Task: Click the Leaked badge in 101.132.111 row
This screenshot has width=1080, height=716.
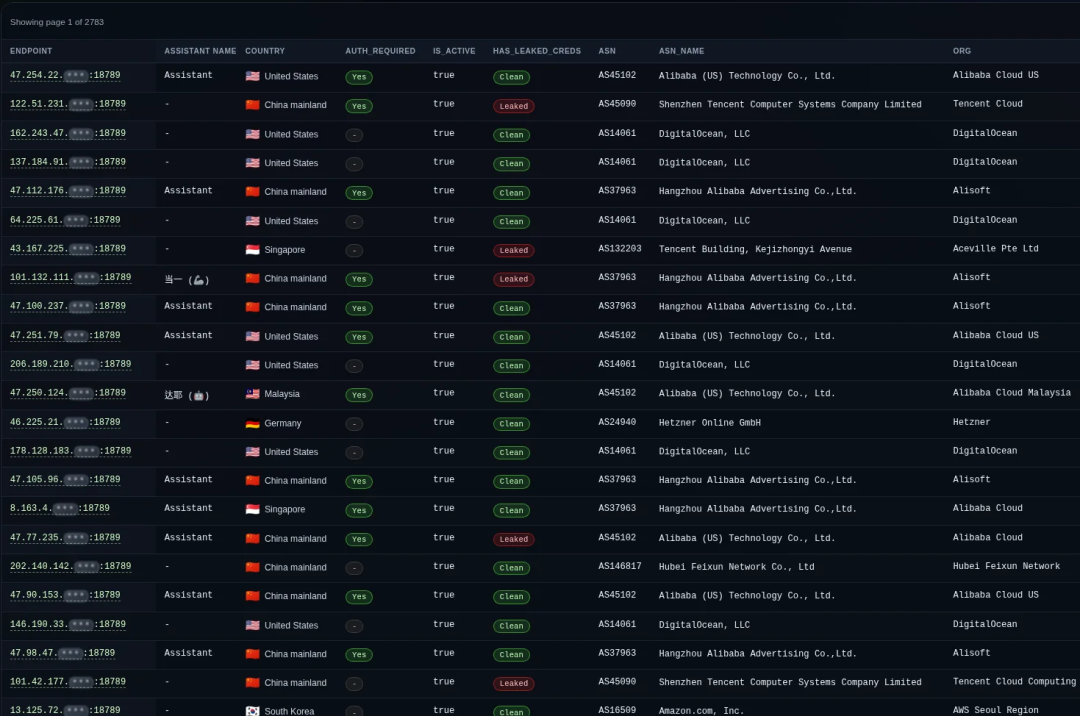Action: (x=513, y=279)
